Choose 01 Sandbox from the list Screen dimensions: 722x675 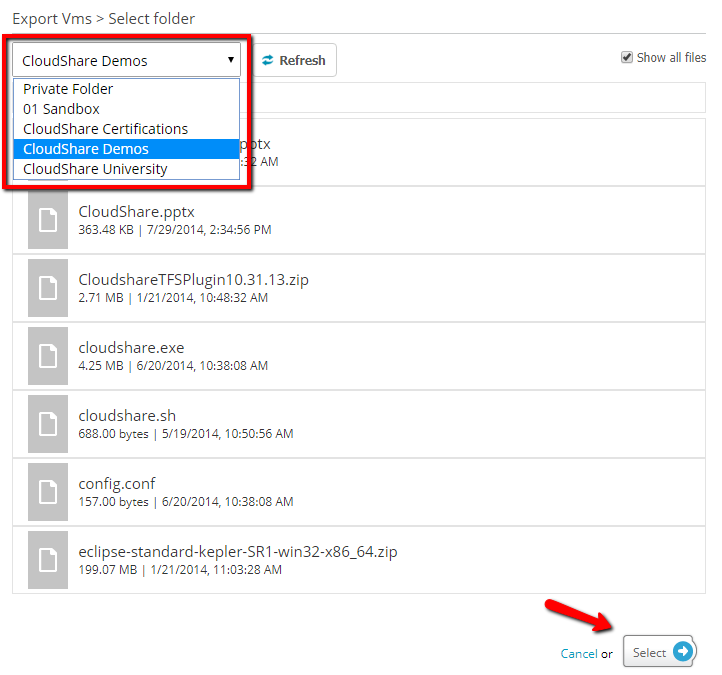click(x=127, y=109)
